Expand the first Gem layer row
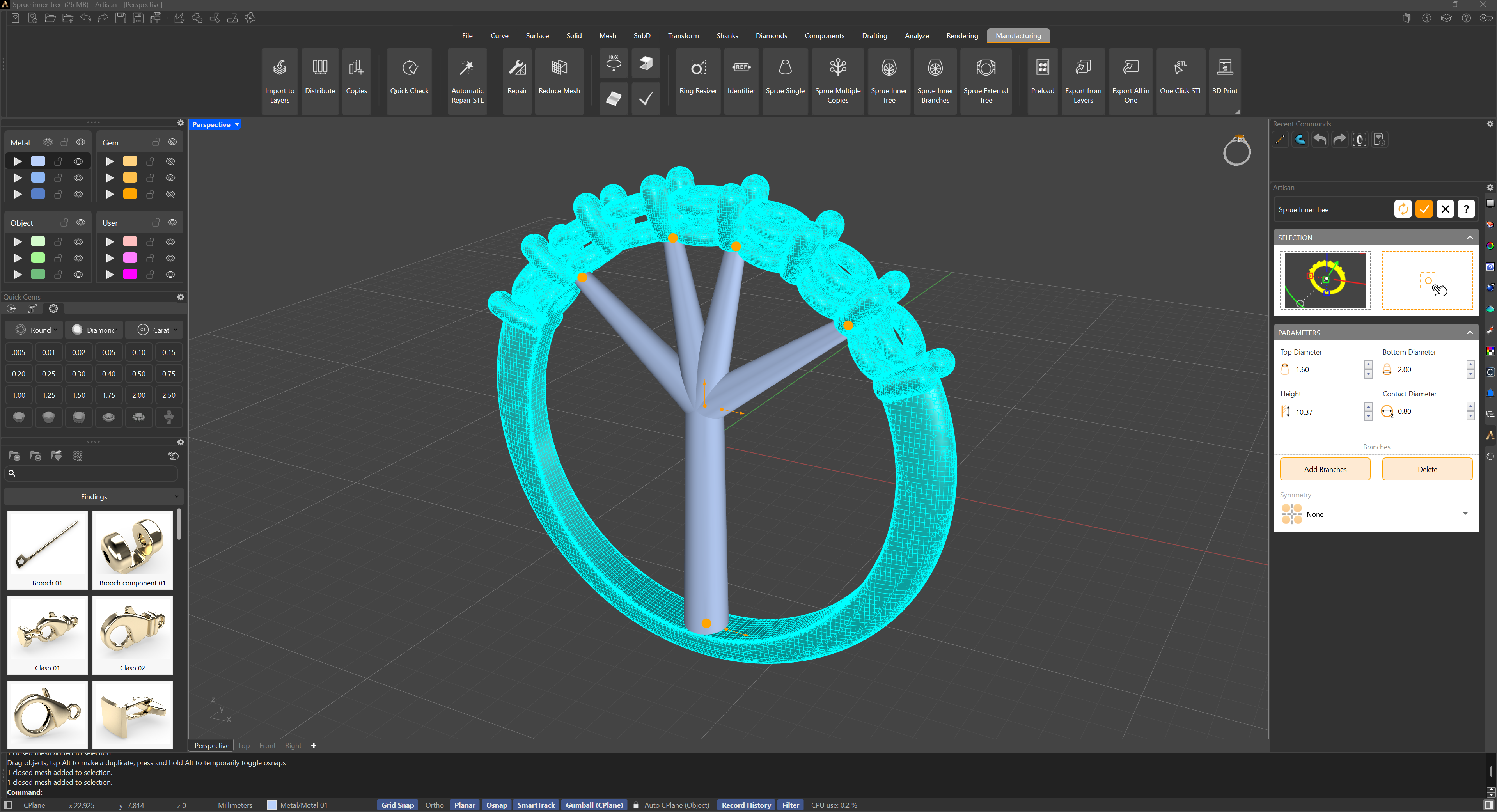 tap(110, 161)
